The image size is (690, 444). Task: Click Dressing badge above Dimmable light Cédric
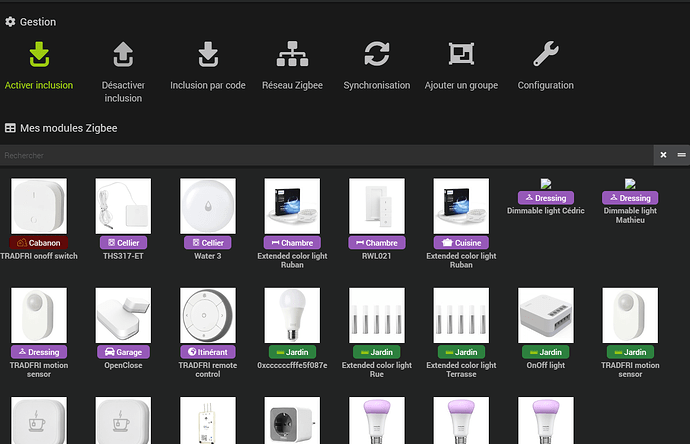pos(546,198)
